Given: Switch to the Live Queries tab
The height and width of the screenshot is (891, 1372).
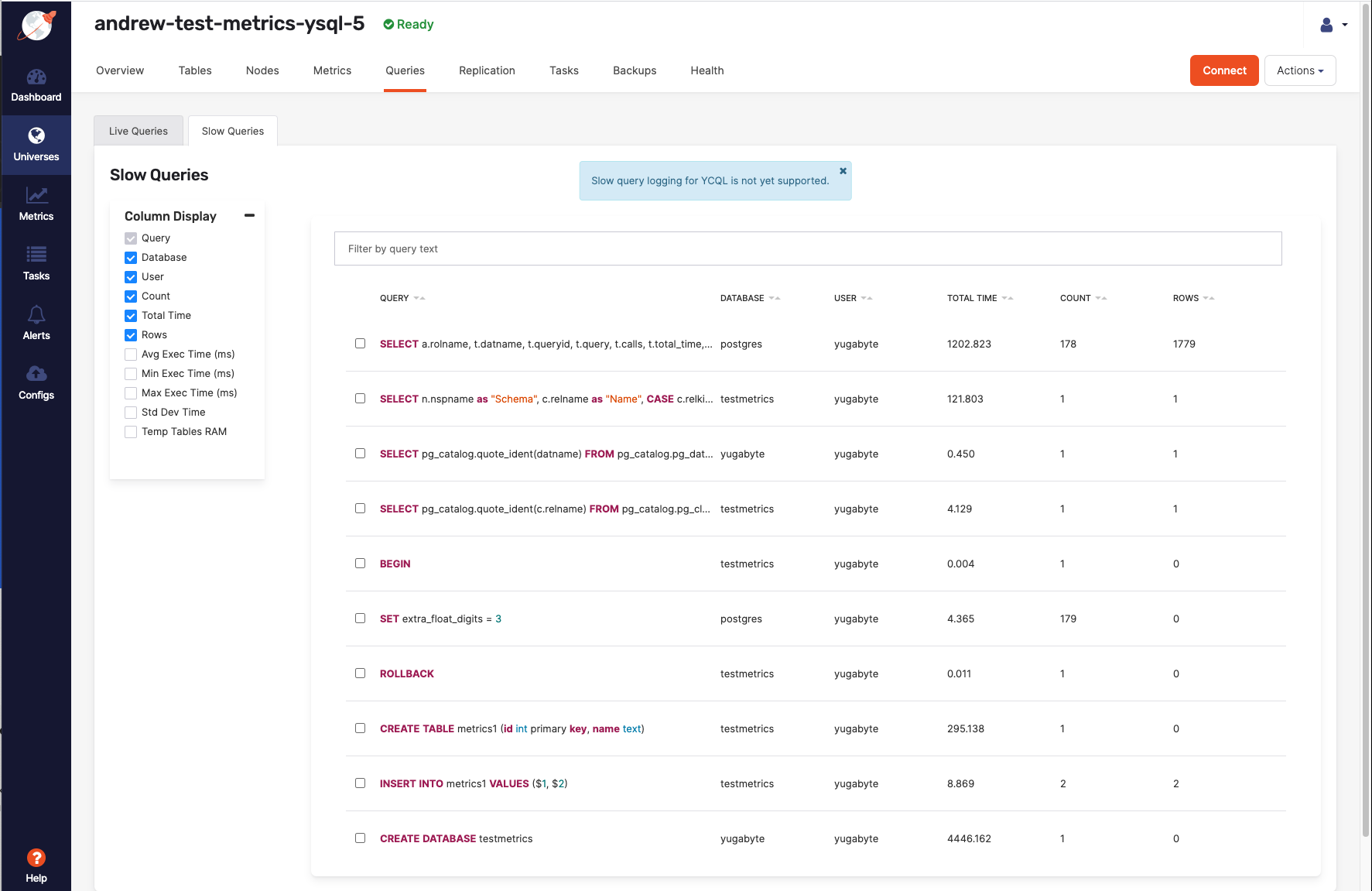Looking at the screenshot, I should point(138,131).
